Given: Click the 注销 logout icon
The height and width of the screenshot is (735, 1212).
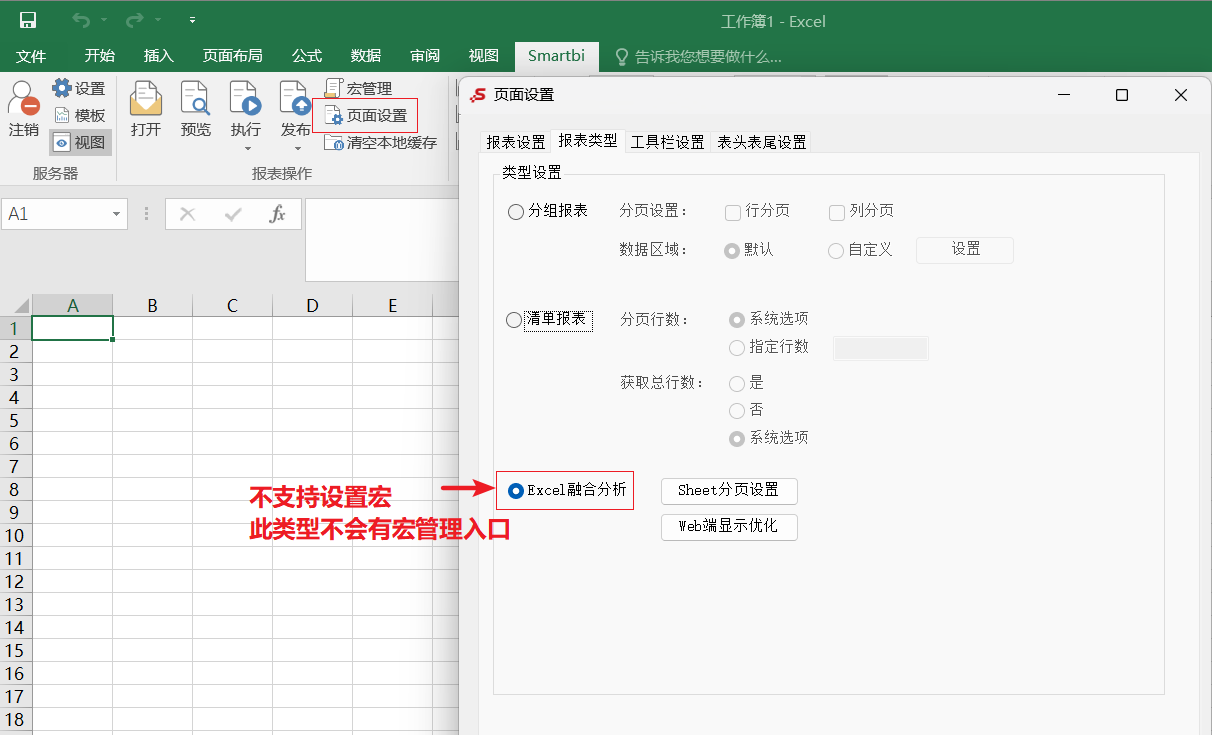Looking at the screenshot, I should (24, 99).
